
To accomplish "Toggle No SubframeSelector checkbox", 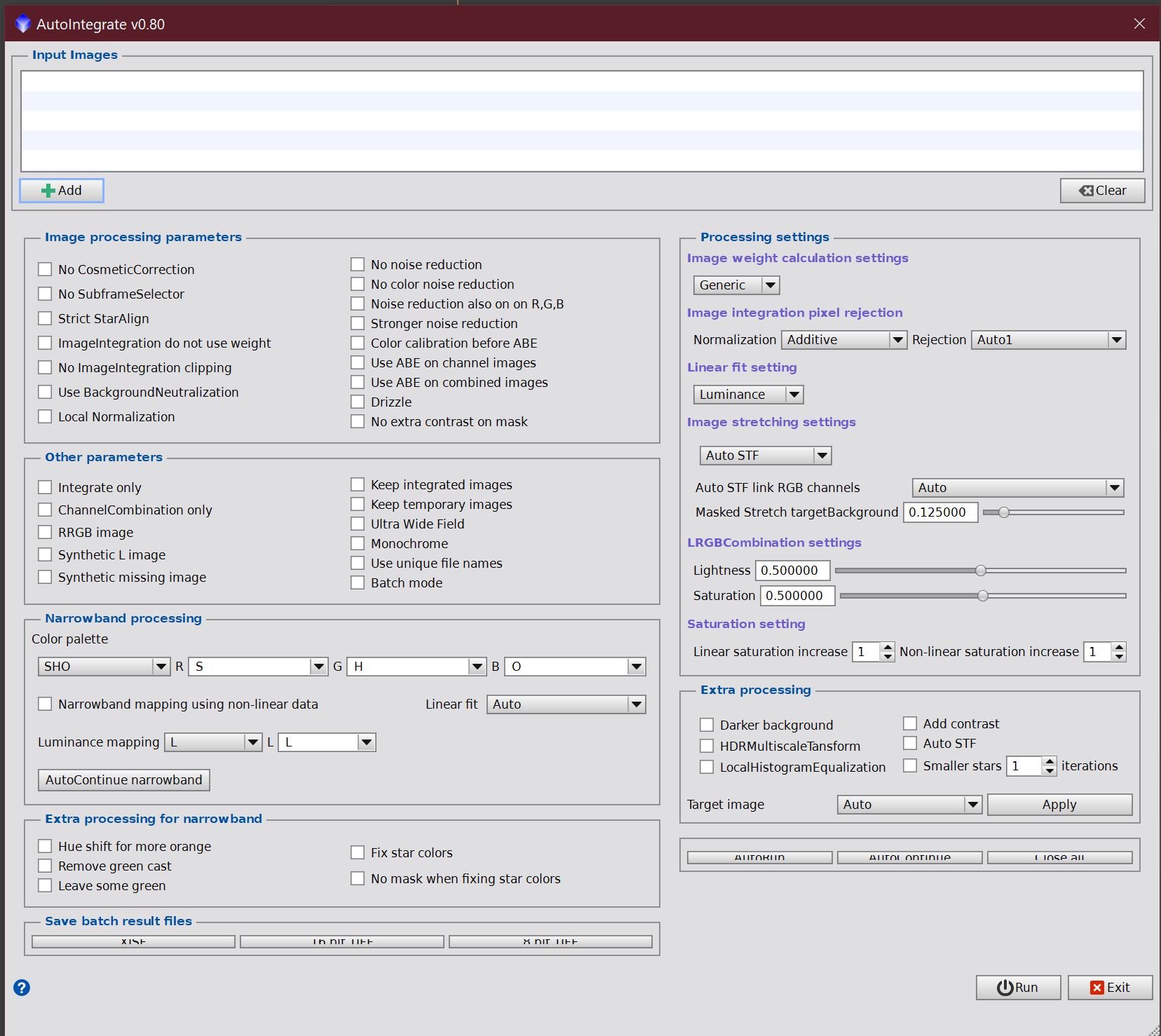I will (x=45, y=294).
